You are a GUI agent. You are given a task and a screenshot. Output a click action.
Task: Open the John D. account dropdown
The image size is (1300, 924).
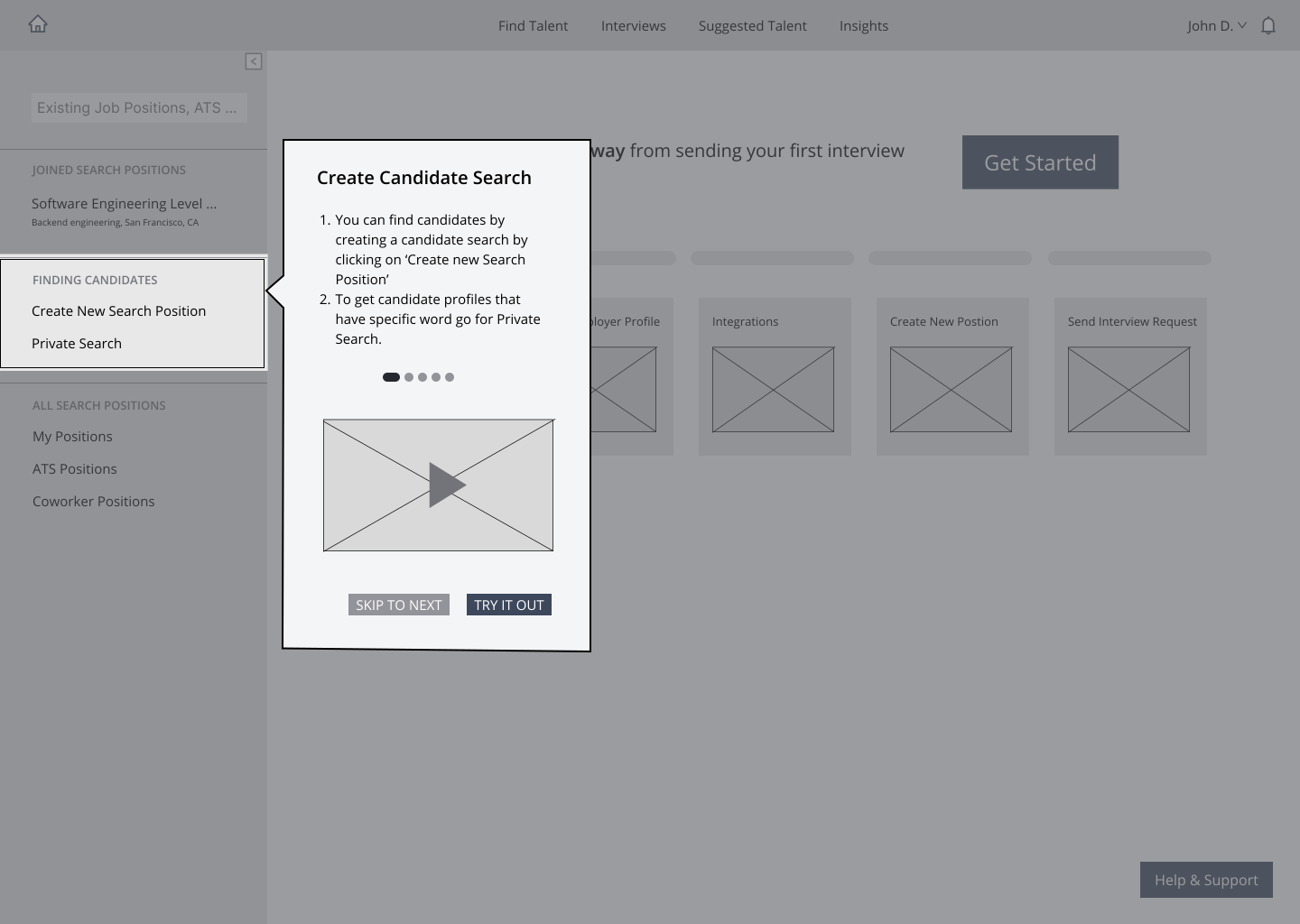(x=1217, y=25)
